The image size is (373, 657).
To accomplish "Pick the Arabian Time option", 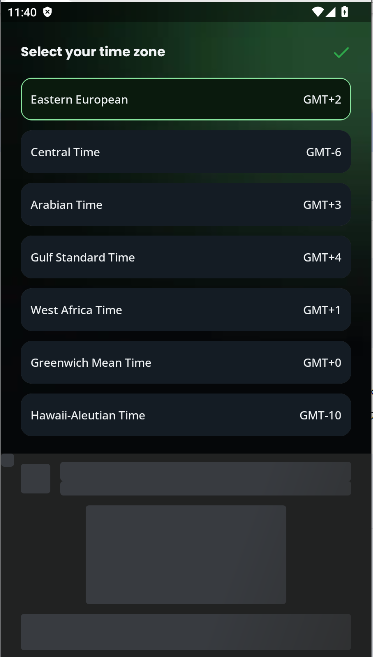I will [x=186, y=204].
